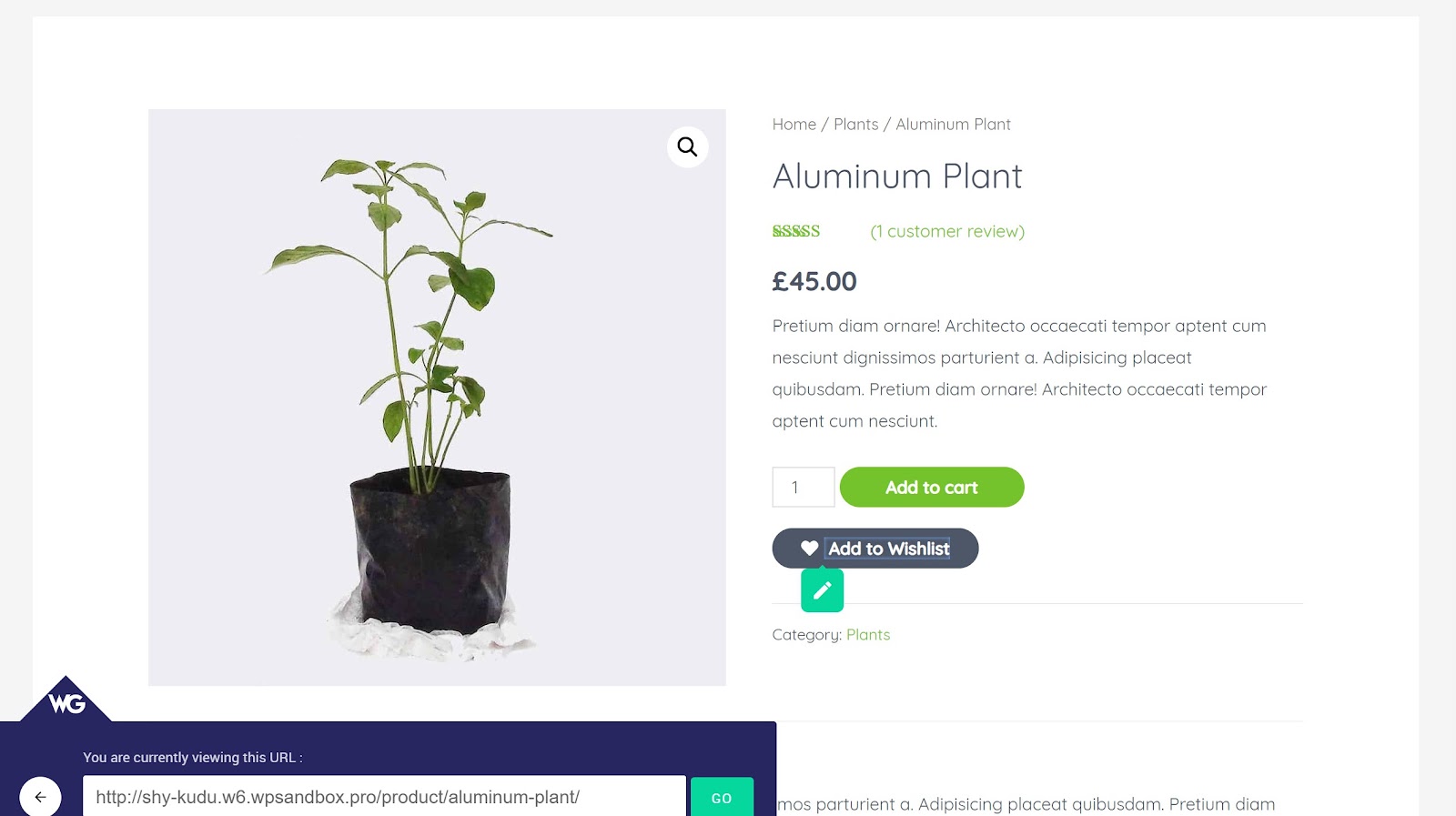Viewport: 1456px width, 816px height.
Task: Click the magnifier zoom icon on product image
Action: pos(687,146)
